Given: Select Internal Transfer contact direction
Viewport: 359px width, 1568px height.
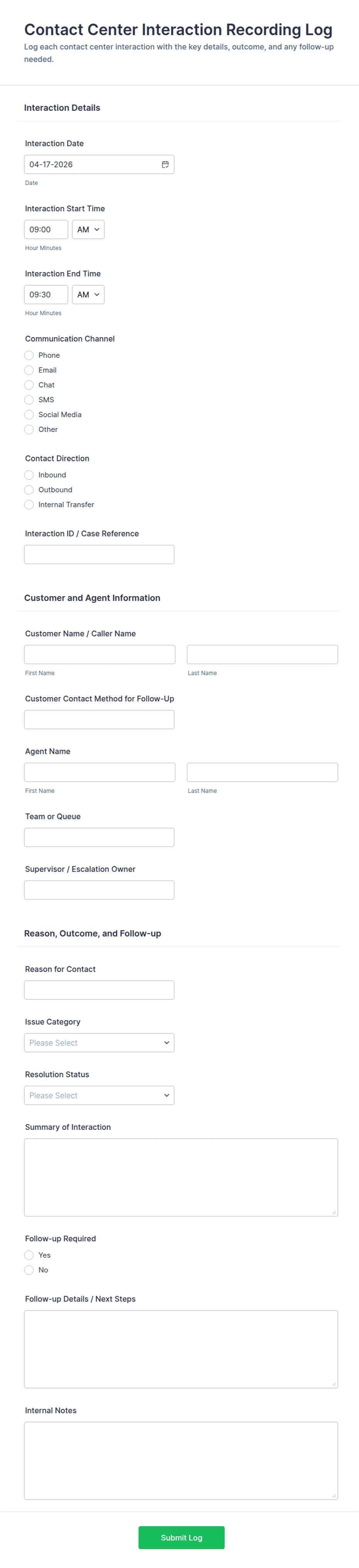Looking at the screenshot, I should coord(29,505).
